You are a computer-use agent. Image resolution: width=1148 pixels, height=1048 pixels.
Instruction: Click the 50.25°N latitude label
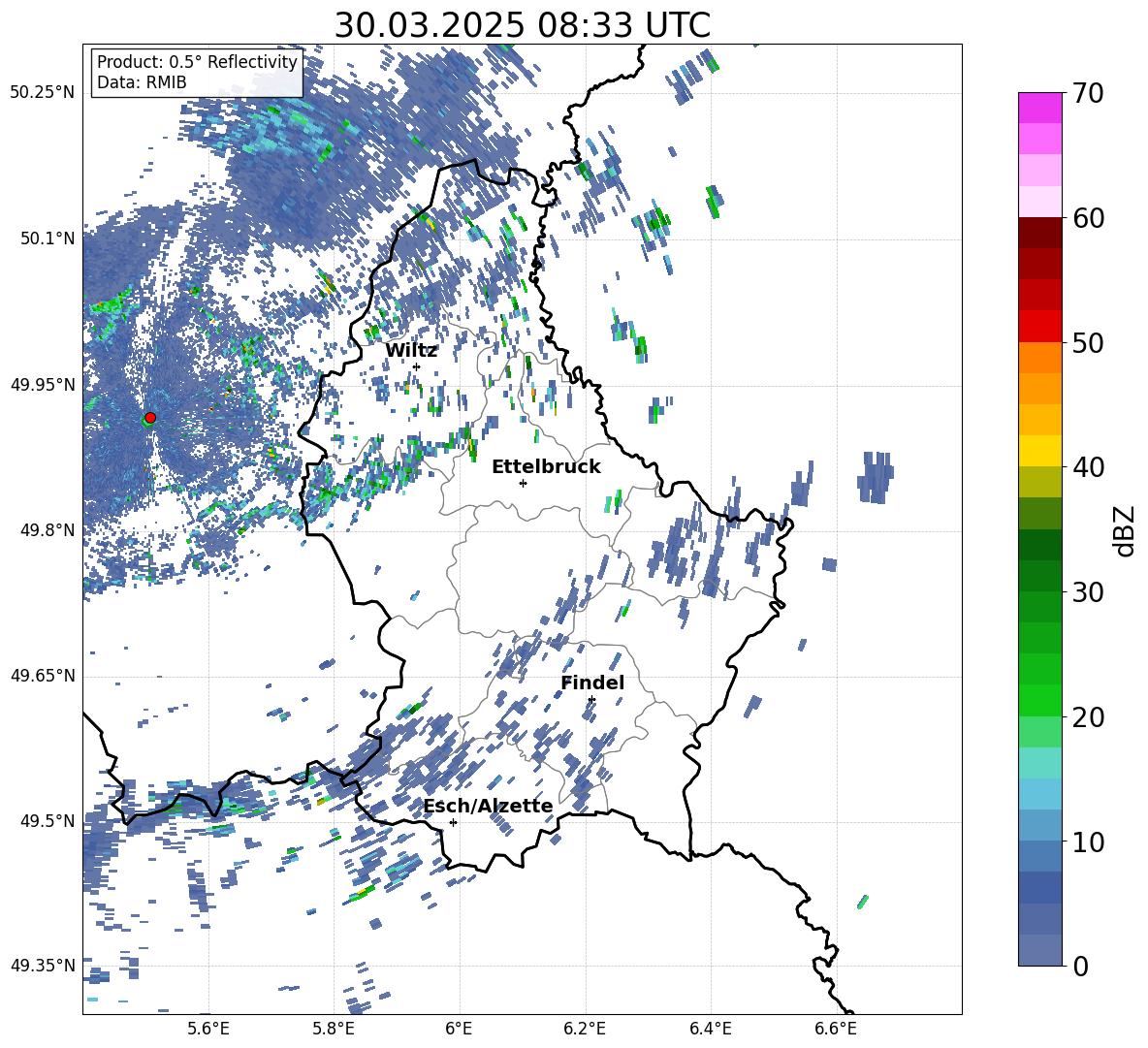click(43, 93)
